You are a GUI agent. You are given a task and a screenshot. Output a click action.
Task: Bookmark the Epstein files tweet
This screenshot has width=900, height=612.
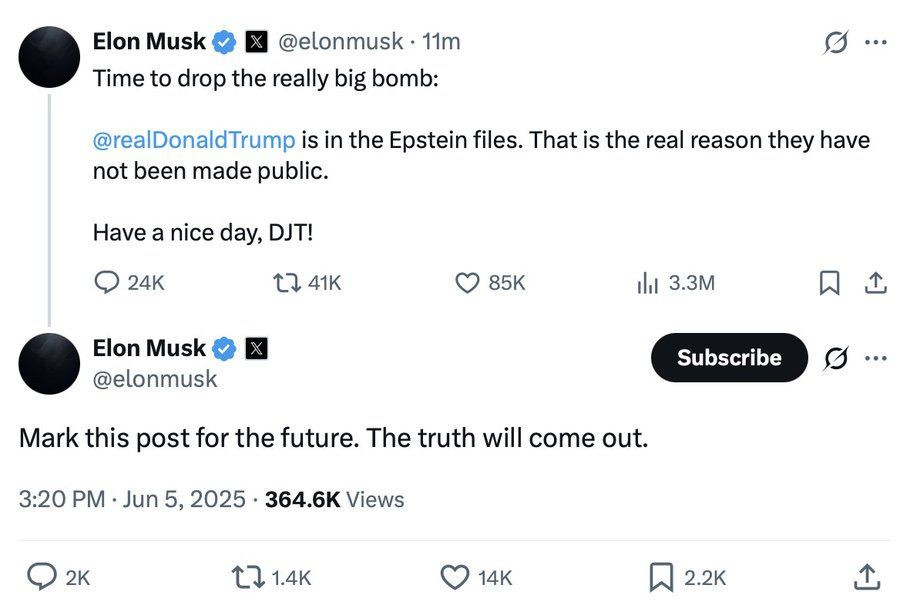tap(828, 283)
